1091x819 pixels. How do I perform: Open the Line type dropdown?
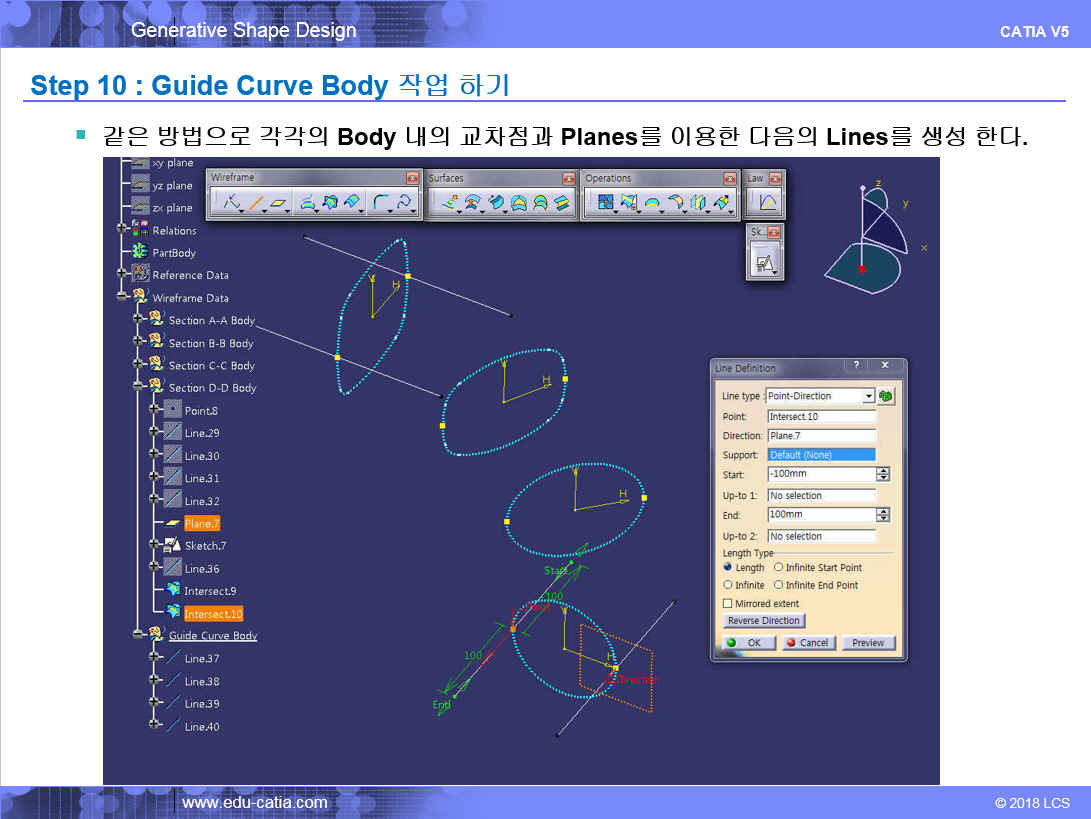(x=868, y=396)
